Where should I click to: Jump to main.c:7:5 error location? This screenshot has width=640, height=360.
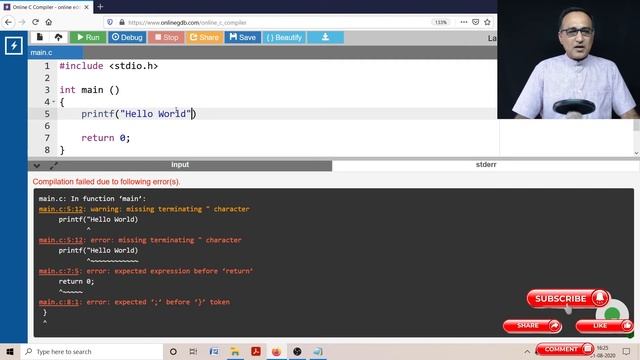point(60,271)
